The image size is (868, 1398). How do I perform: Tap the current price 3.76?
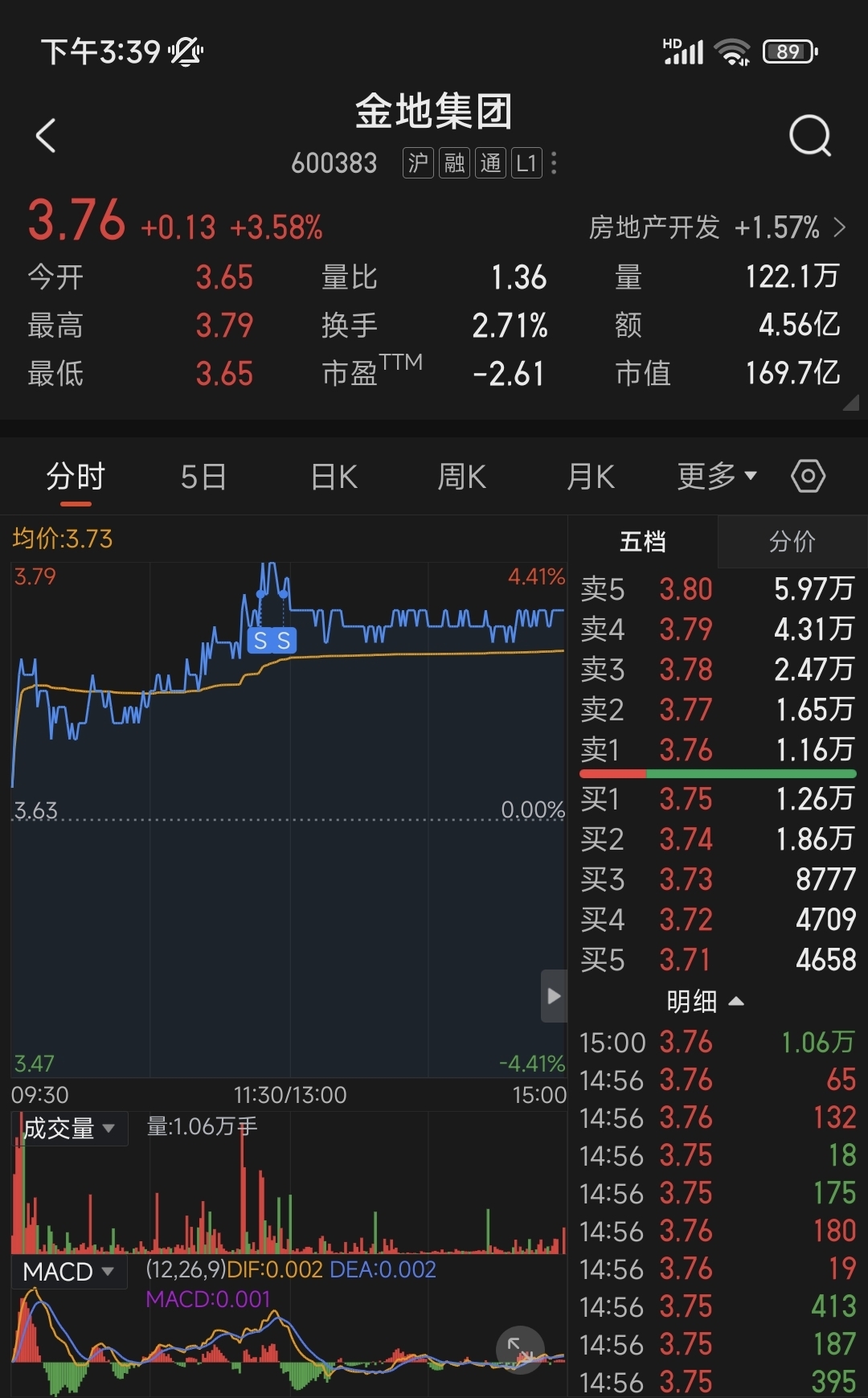[x=77, y=219]
